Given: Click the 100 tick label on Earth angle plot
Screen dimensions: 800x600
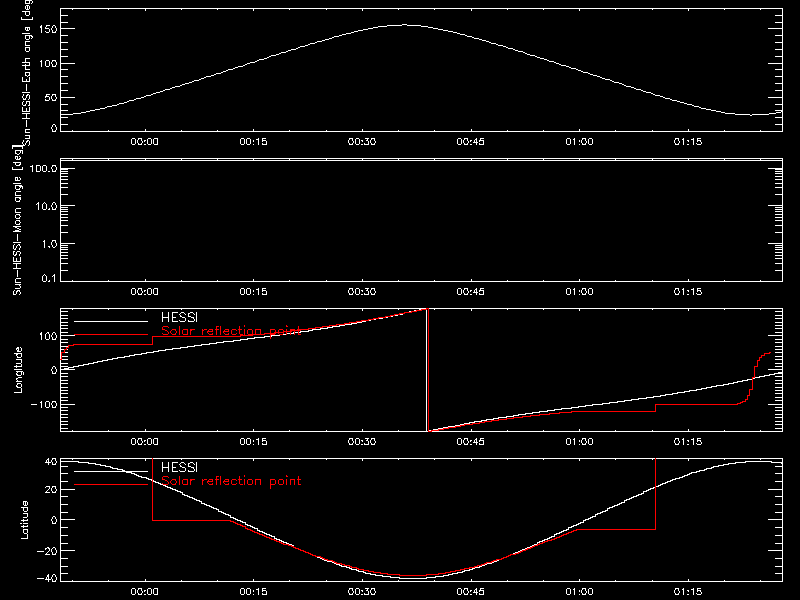Looking at the screenshot, I should coord(49,64).
